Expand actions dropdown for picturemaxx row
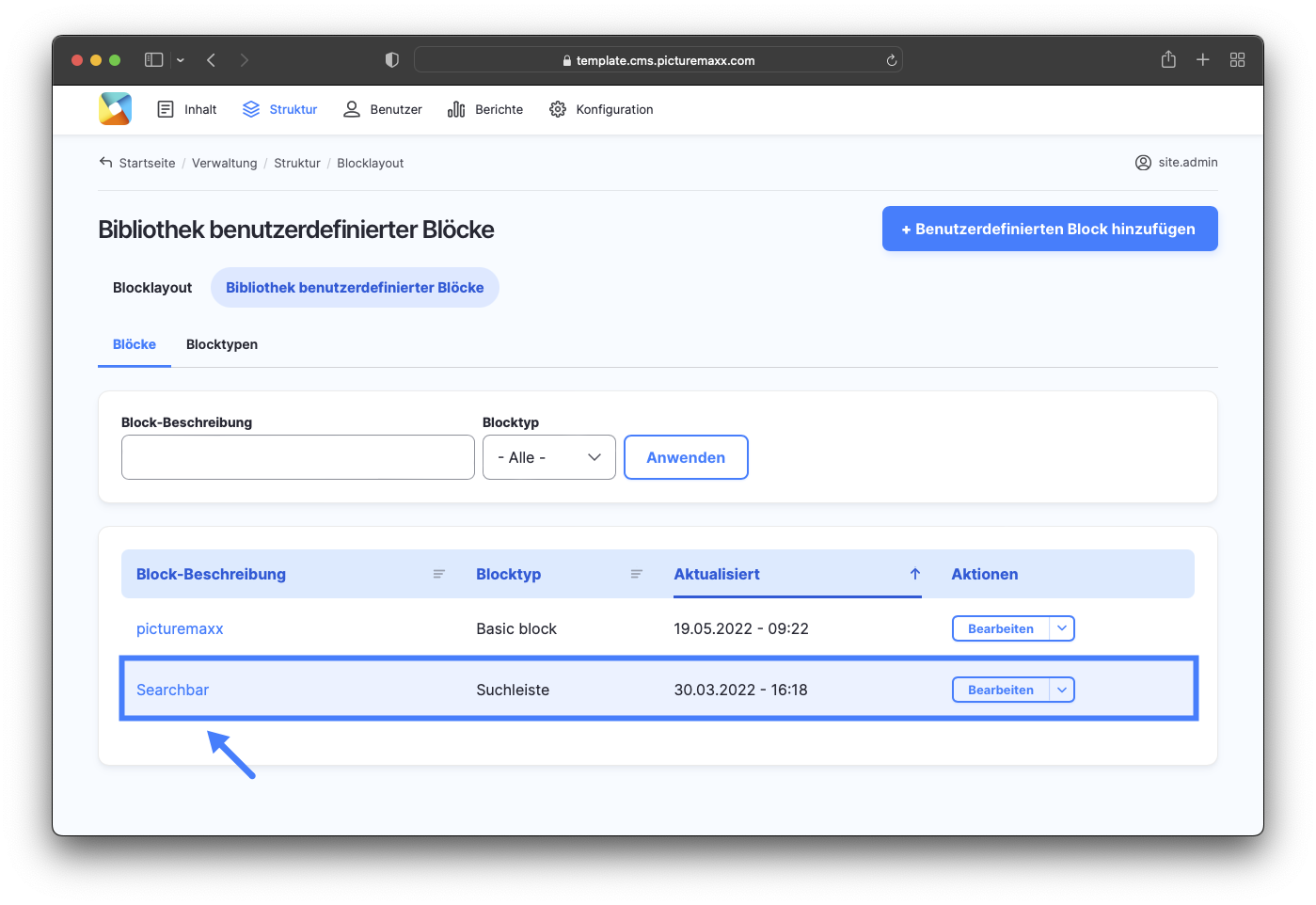The width and height of the screenshot is (1316, 905). [1062, 628]
